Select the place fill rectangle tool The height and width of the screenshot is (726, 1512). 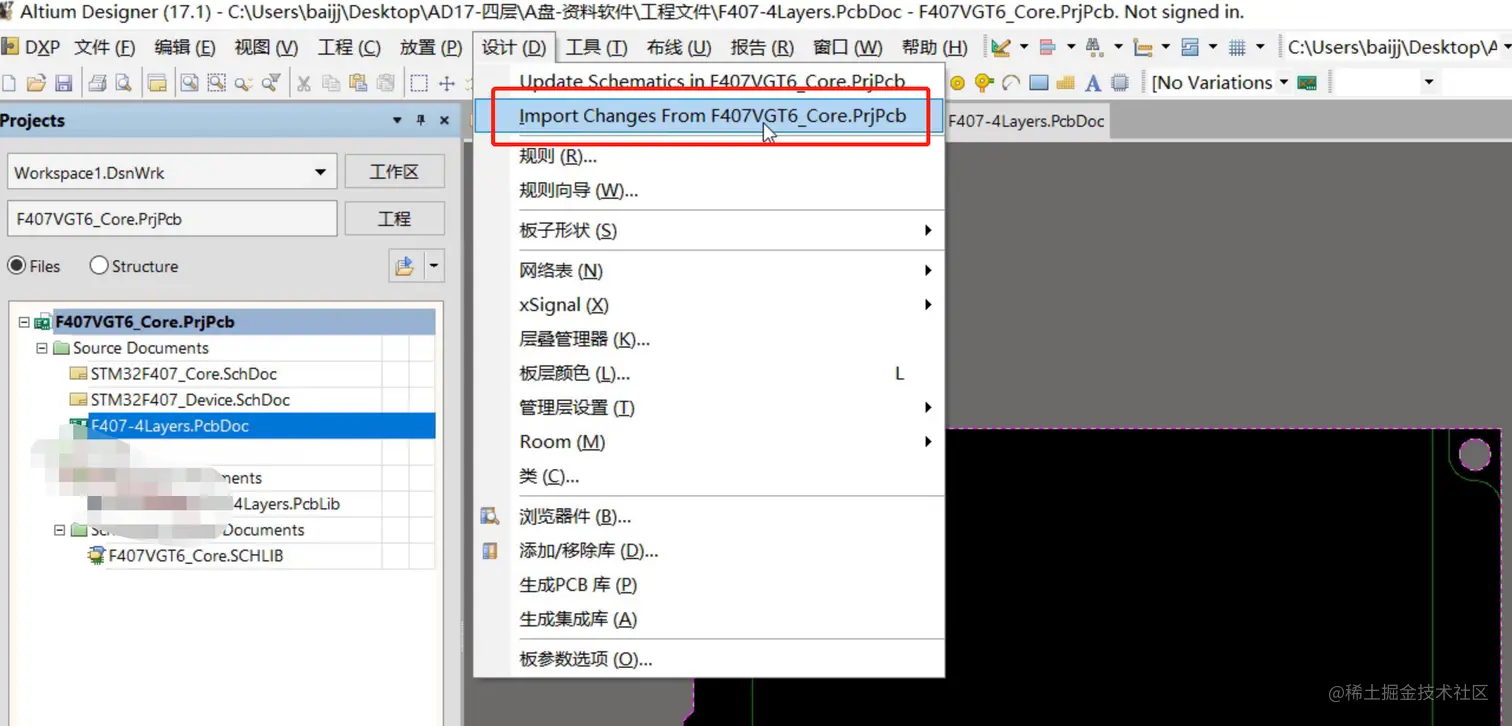(1039, 83)
